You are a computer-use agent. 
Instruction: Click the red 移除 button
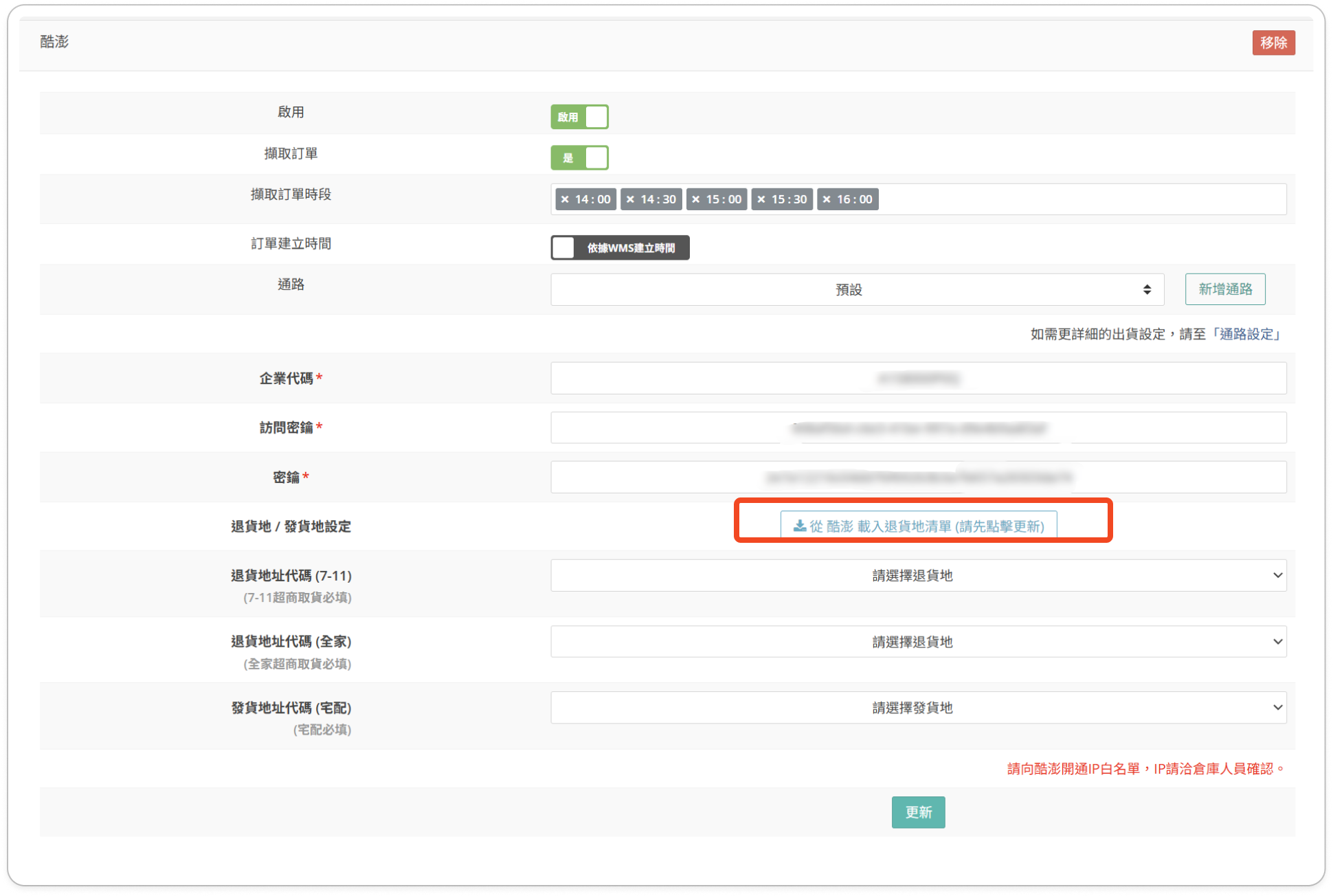point(1273,43)
